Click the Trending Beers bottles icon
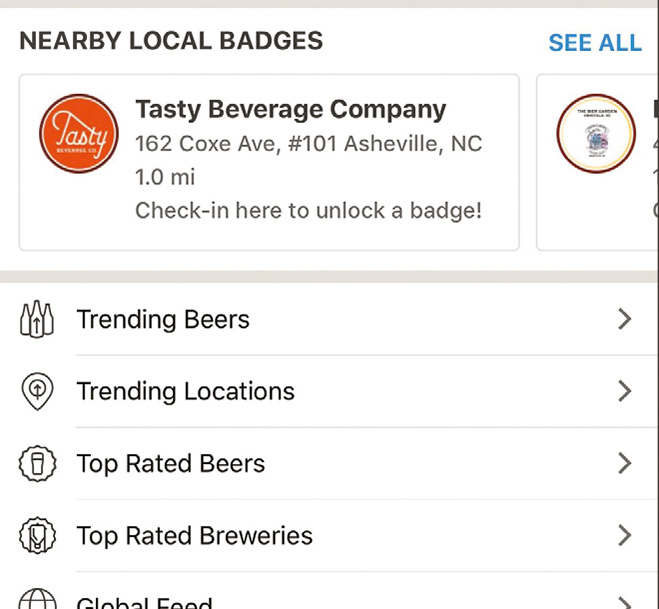 click(37, 320)
